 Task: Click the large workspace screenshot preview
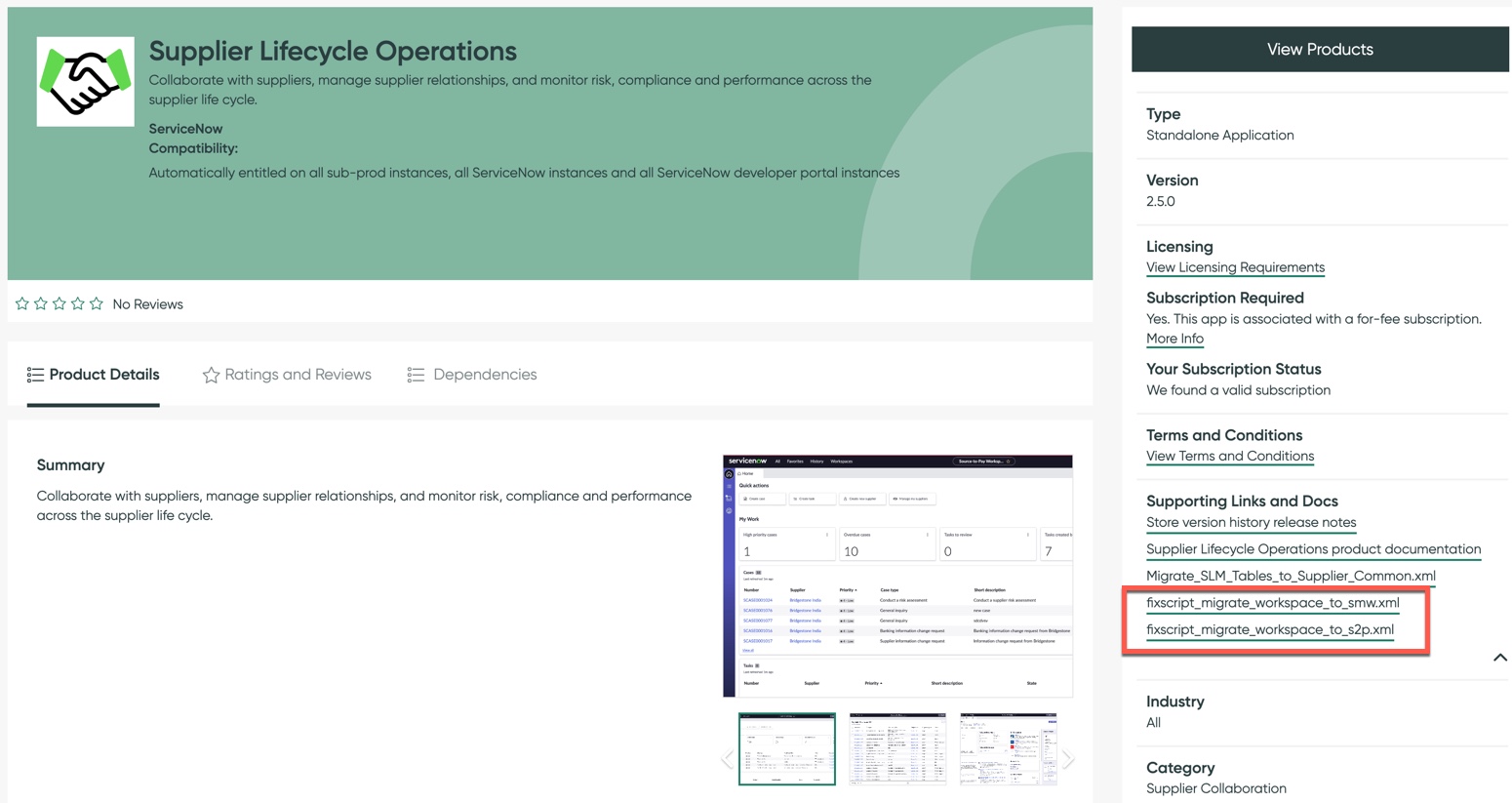pyautogui.click(x=897, y=576)
